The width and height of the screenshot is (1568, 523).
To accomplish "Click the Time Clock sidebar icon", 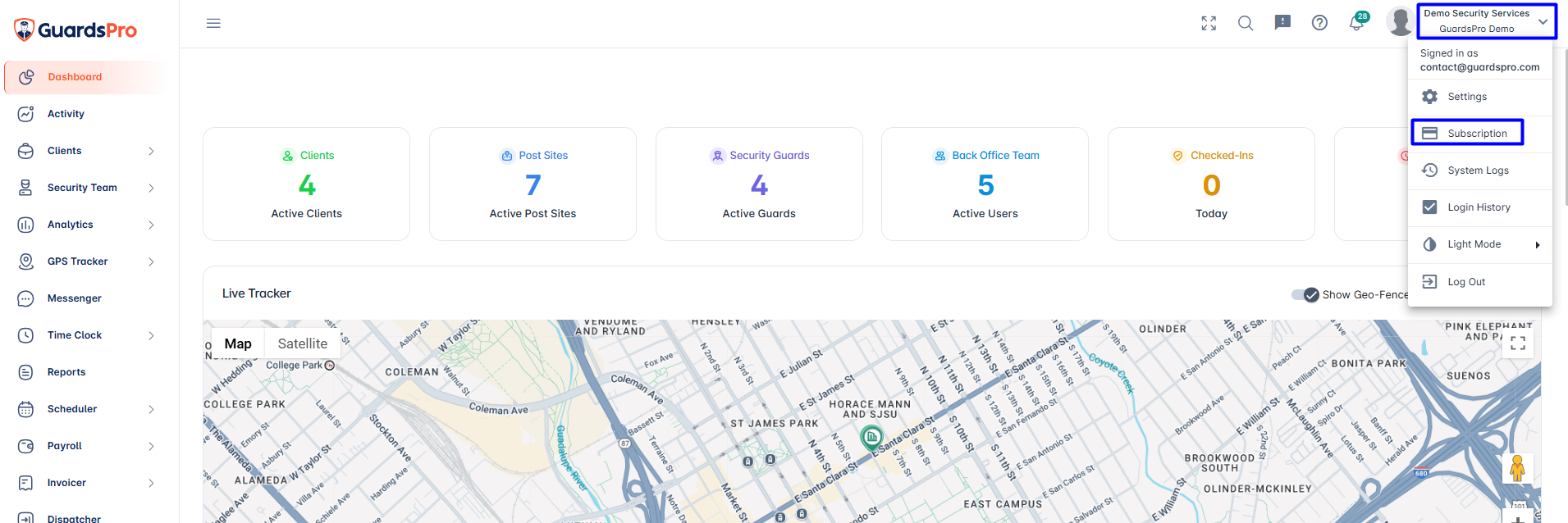I will [x=26, y=335].
